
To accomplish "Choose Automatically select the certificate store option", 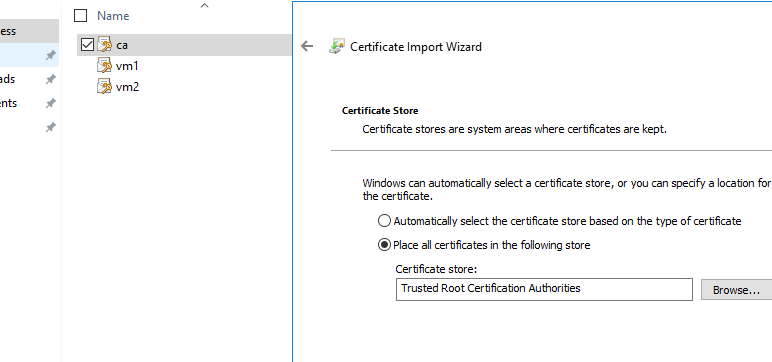I will pos(385,221).
